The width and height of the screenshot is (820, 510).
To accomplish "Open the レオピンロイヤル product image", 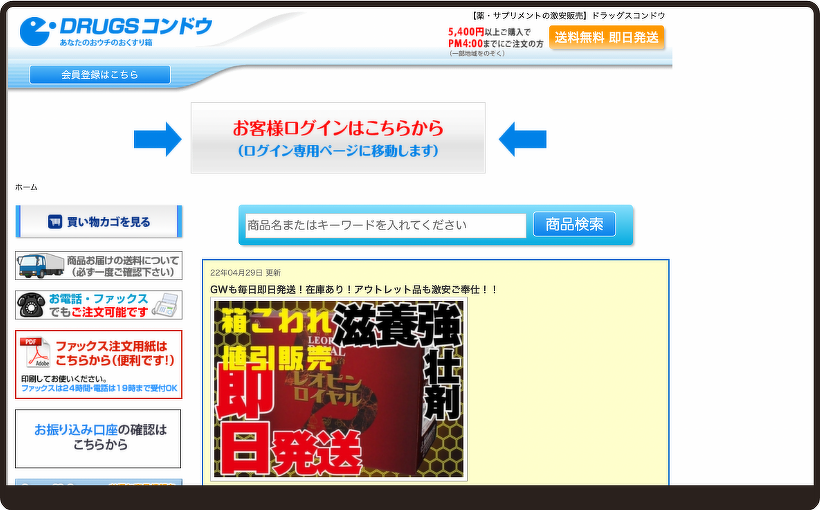I will [x=338, y=389].
